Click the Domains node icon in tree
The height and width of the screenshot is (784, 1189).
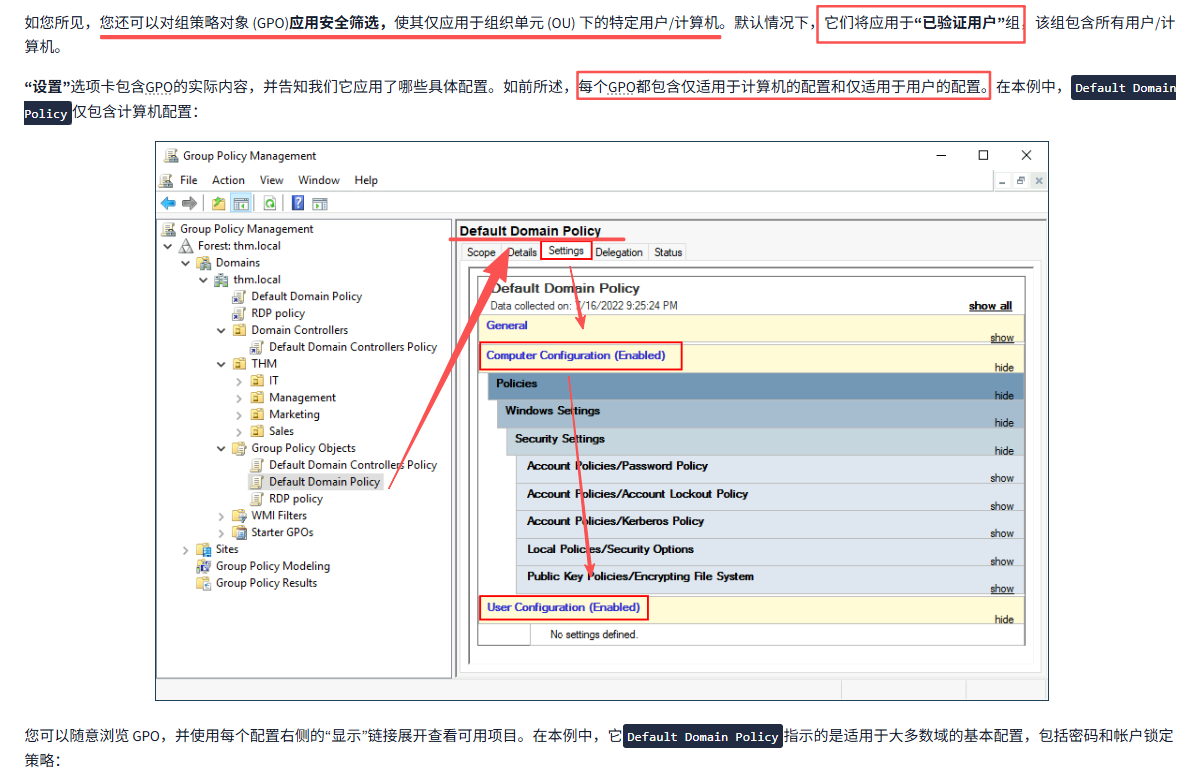point(203,262)
